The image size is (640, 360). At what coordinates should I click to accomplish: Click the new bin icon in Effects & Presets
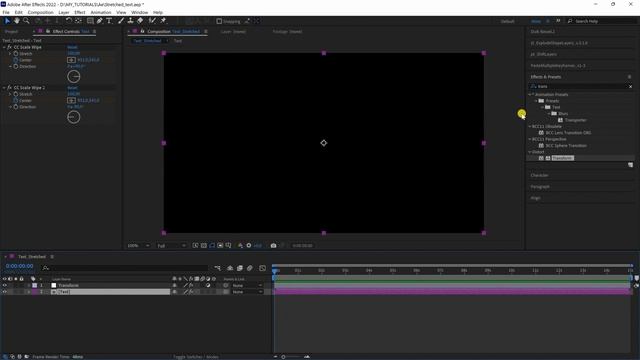(x=631, y=165)
